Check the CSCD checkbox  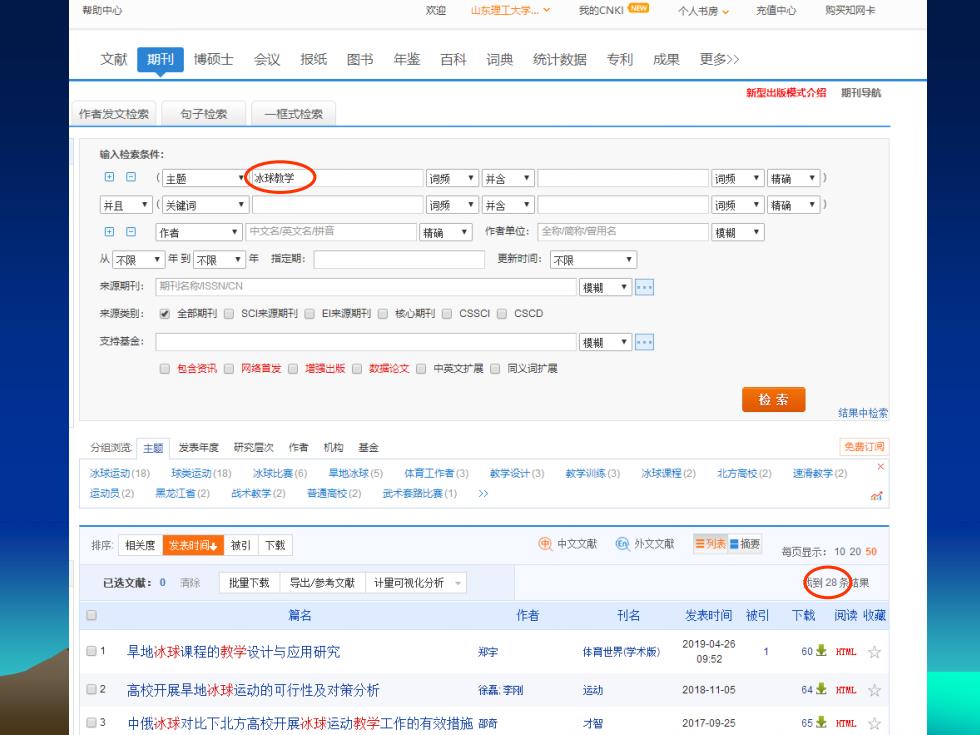[x=501, y=314]
